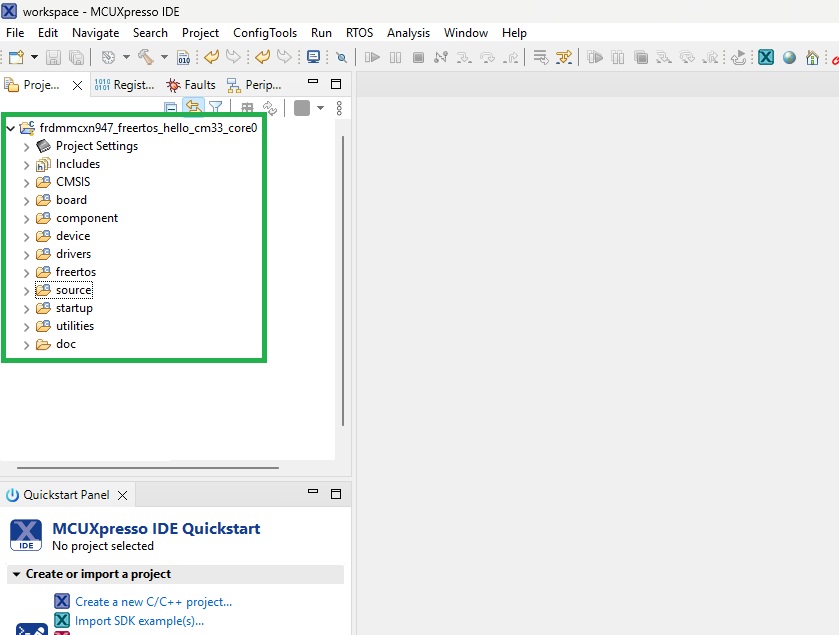Switch to the Faults tab

[190, 84]
